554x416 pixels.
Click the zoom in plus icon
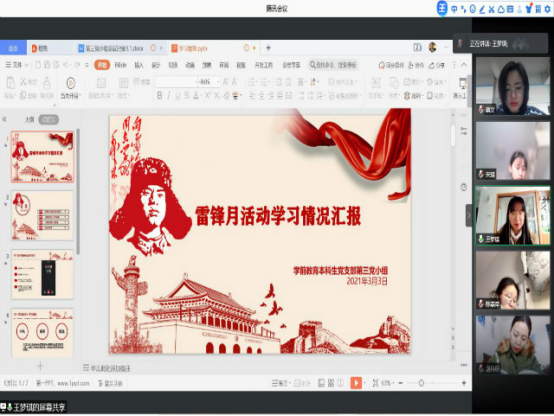pyautogui.click(x=464, y=383)
